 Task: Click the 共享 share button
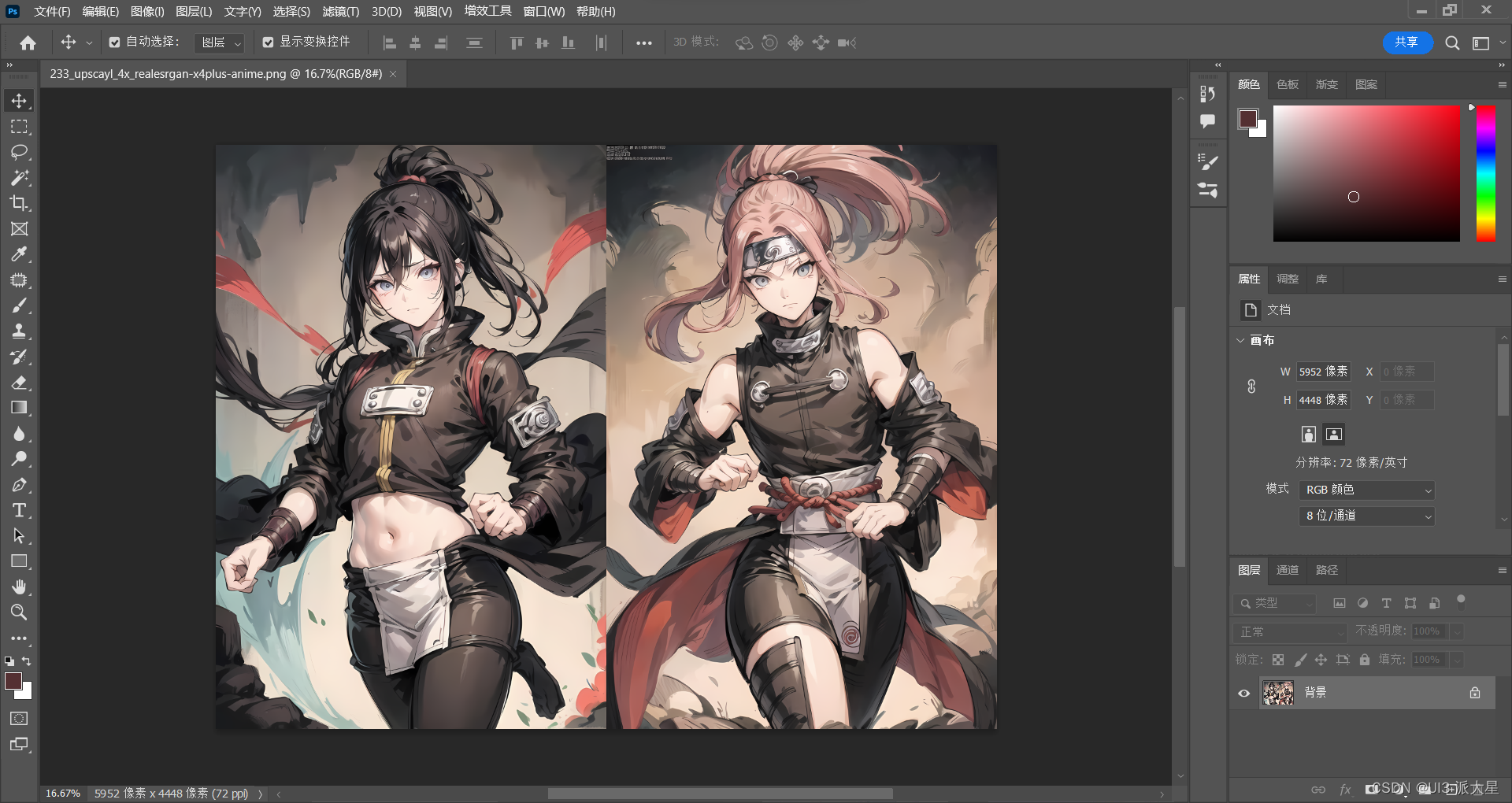[1407, 43]
